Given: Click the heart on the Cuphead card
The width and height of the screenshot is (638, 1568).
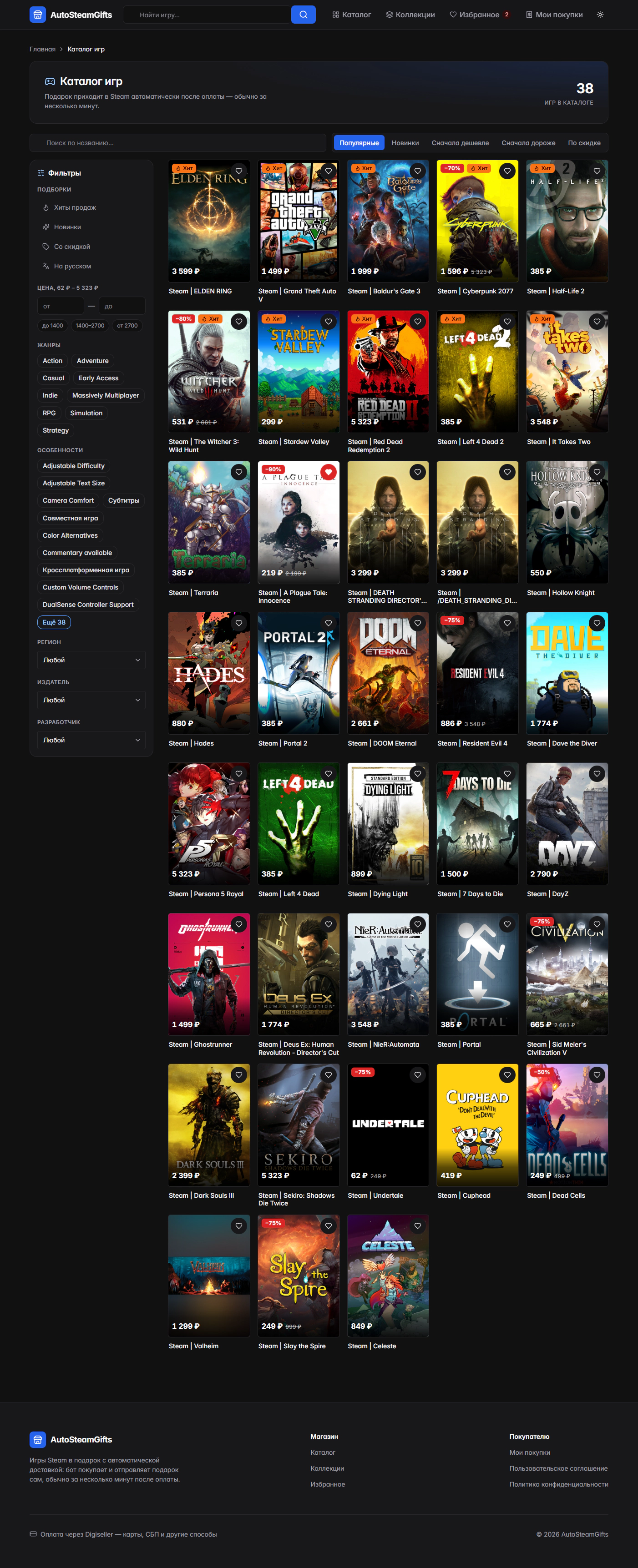Looking at the screenshot, I should (x=508, y=1075).
